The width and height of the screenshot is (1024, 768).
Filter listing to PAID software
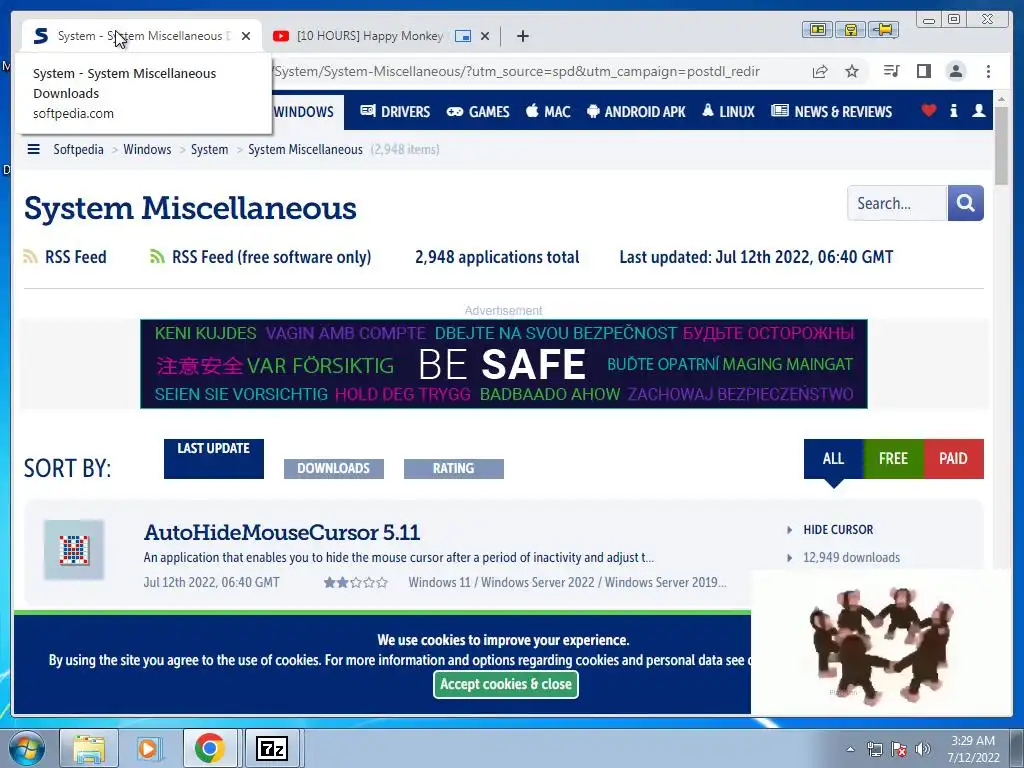coord(953,458)
